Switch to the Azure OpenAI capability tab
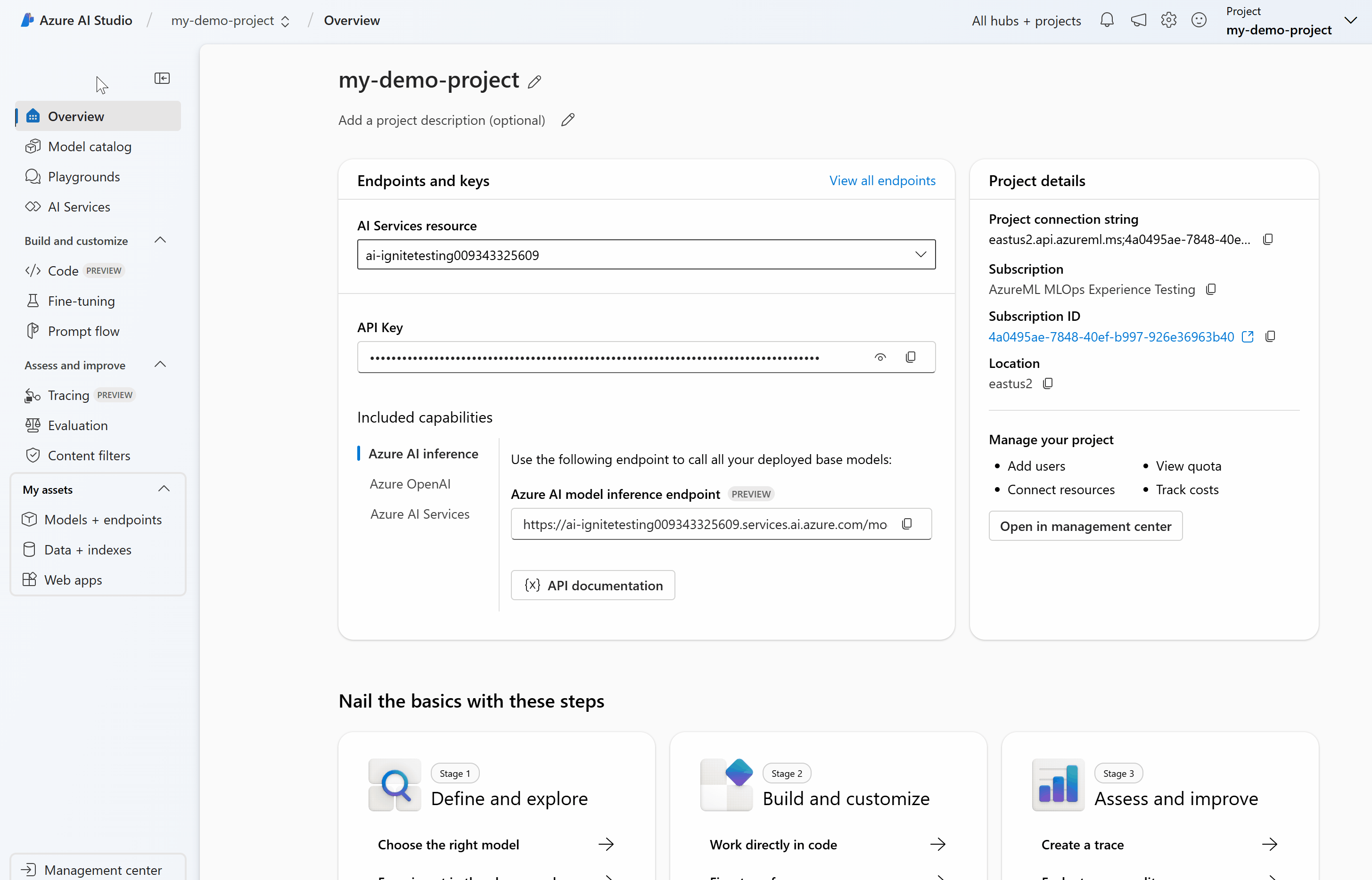Screen dimensions: 1372x880 click(x=410, y=484)
